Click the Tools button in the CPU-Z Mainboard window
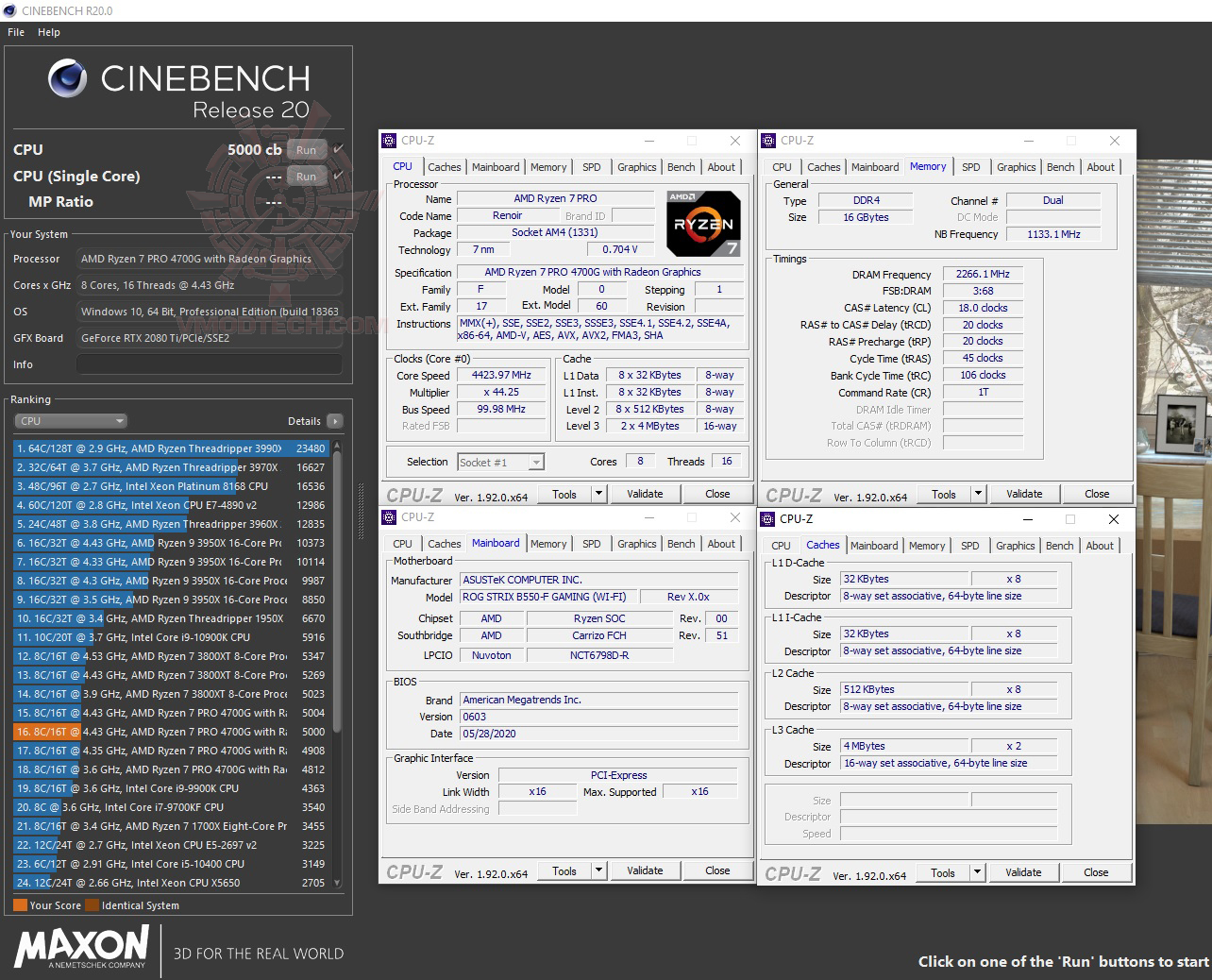Screen dimensions: 1212x980 pos(564,870)
